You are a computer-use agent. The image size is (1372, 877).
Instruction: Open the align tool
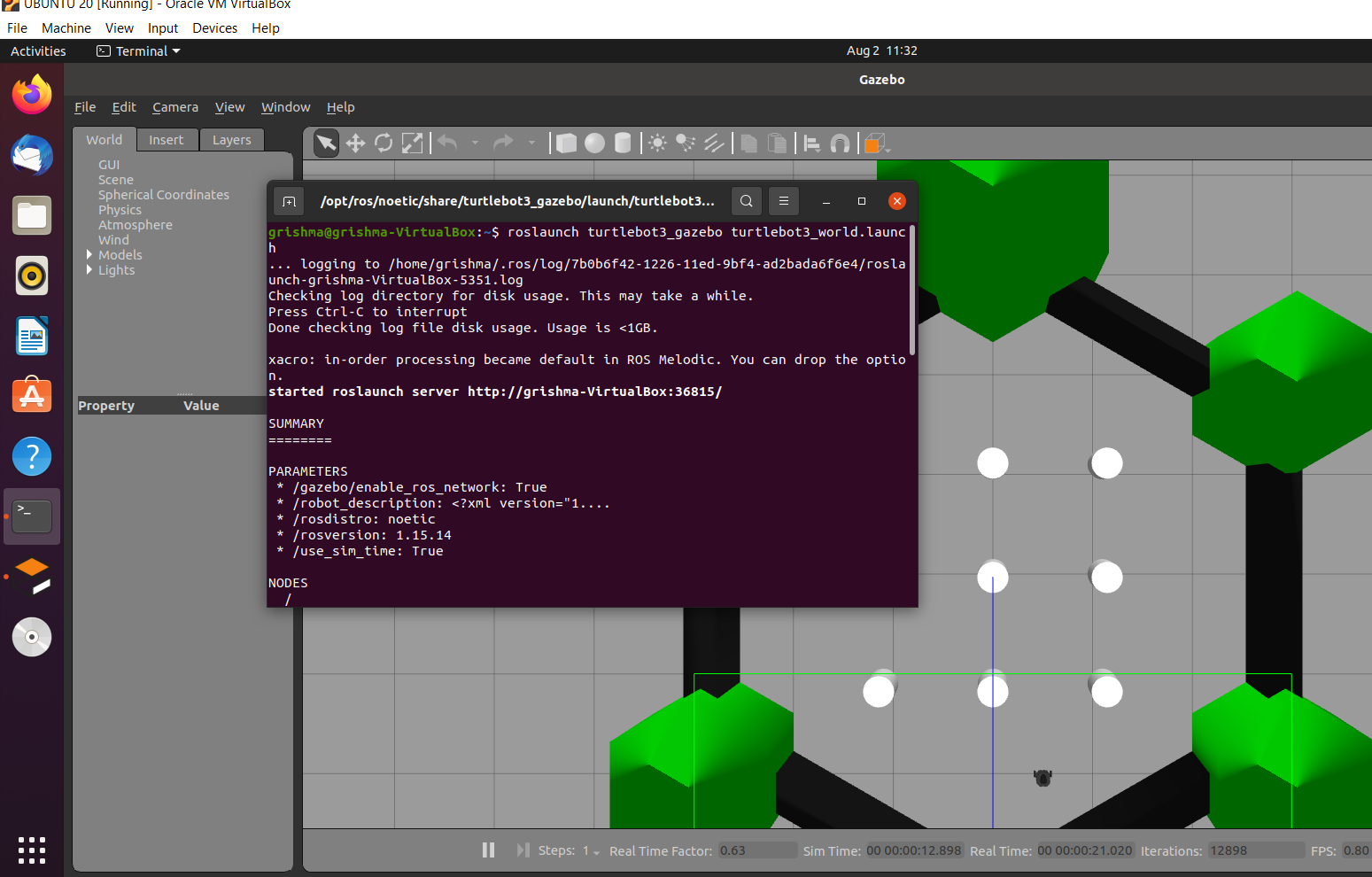click(811, 143)
